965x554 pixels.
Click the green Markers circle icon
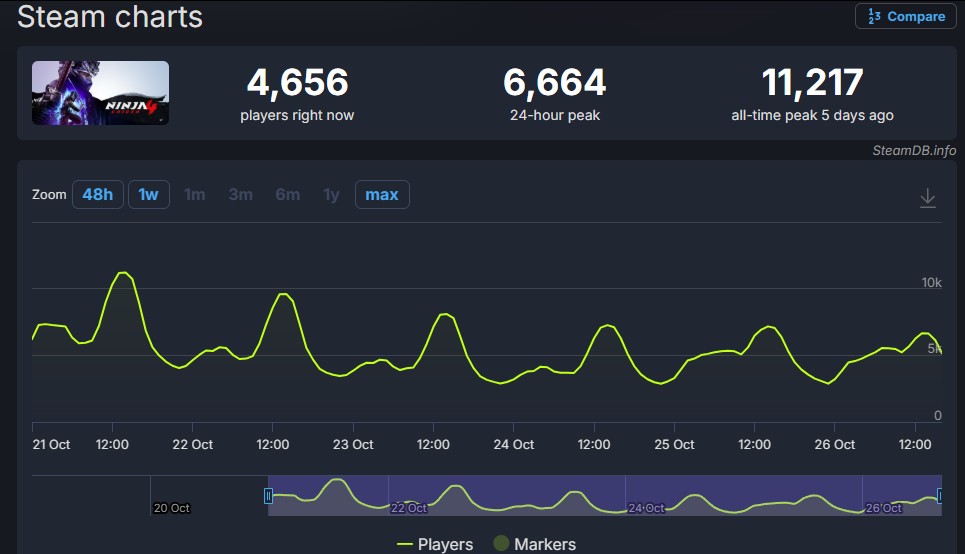(x=501, y=544)
